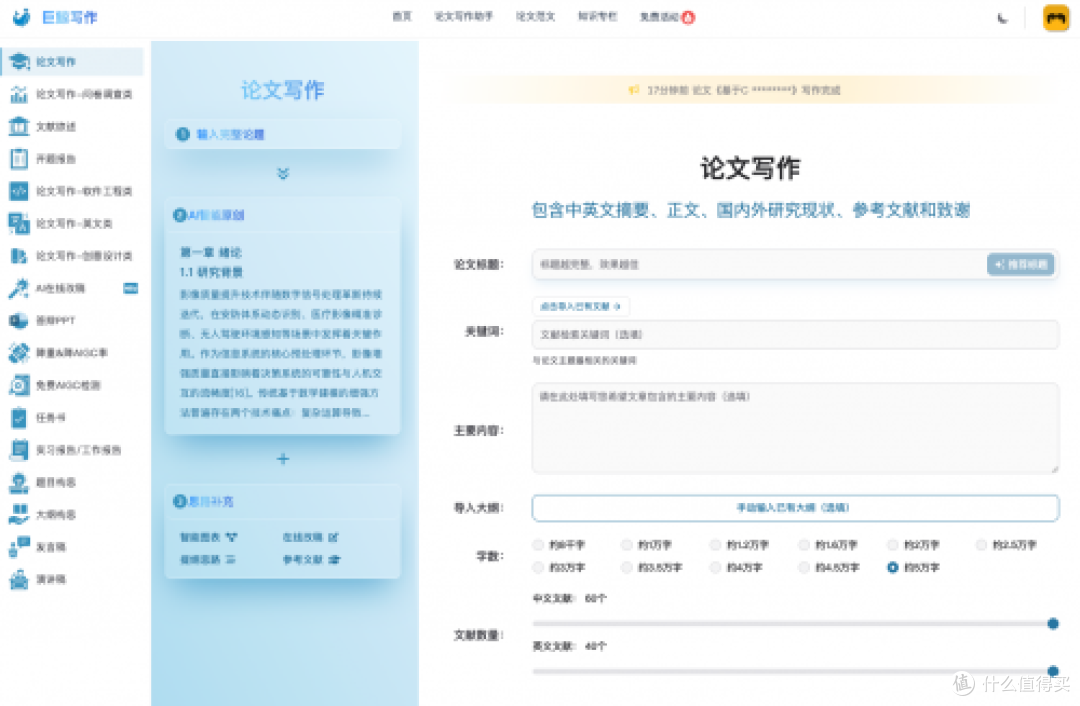Adjust the 英文文献 count slider handle
The width and height of the screenshot is (1080, 706).
click(1052, 670)
